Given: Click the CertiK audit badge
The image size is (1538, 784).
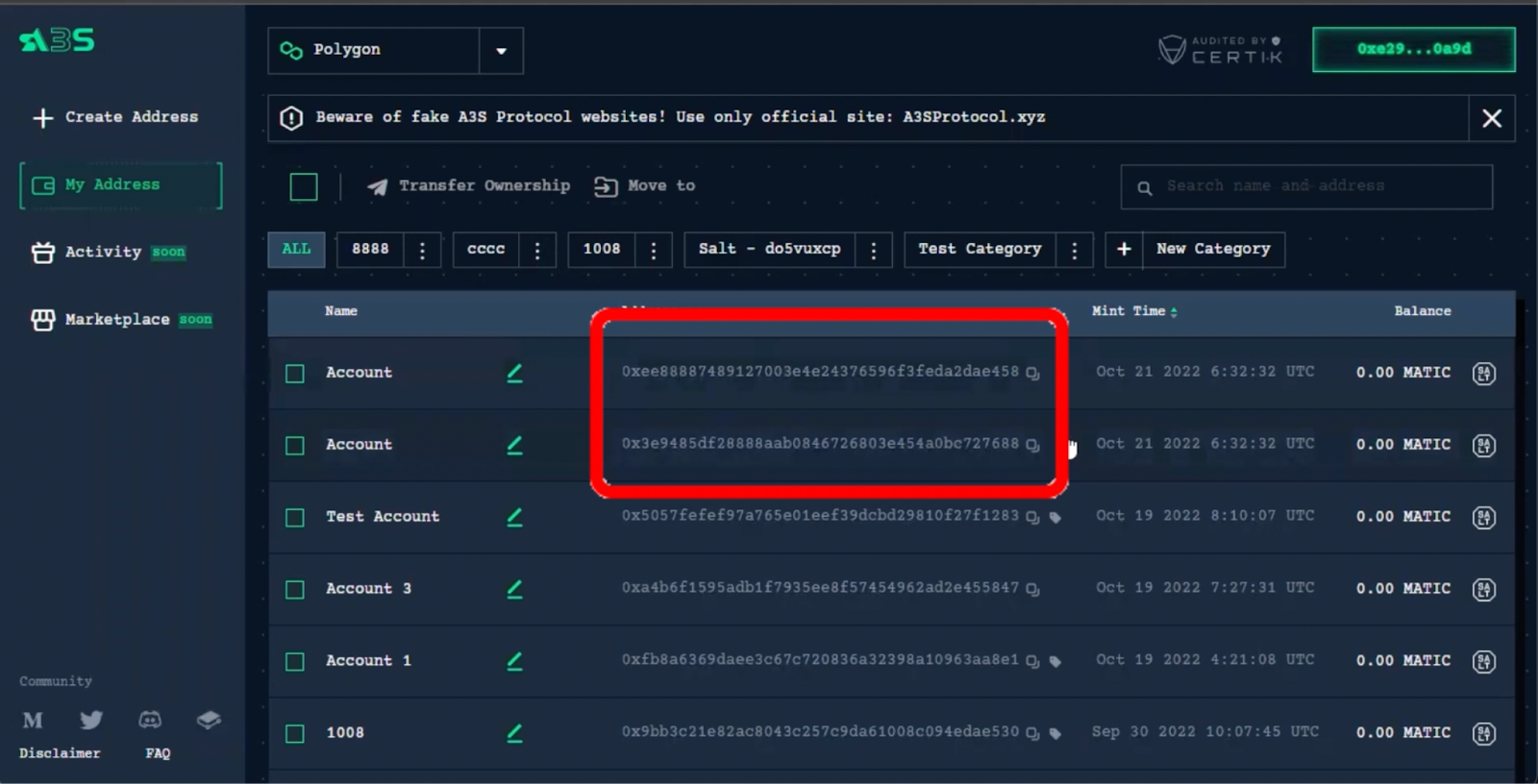Looking at the screenshot, I should pos(1220,49).
